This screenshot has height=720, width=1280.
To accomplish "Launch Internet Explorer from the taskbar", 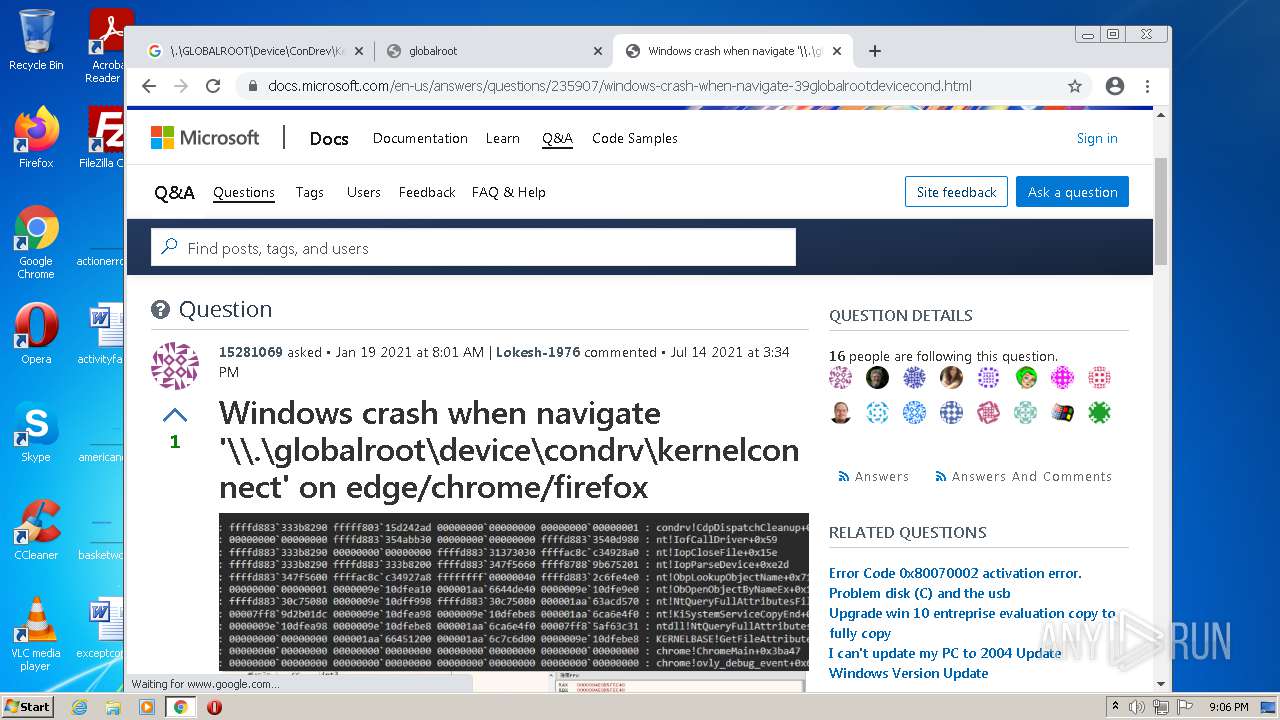I will click(79, 707).
